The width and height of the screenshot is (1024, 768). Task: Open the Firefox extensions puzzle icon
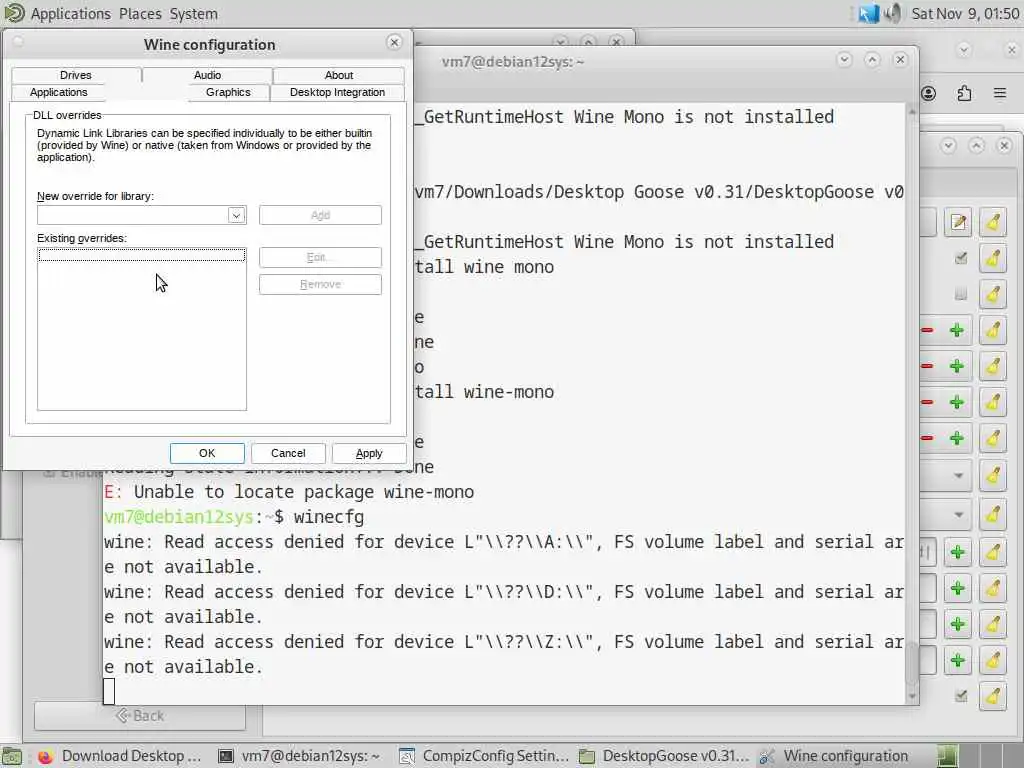[964, 93]
